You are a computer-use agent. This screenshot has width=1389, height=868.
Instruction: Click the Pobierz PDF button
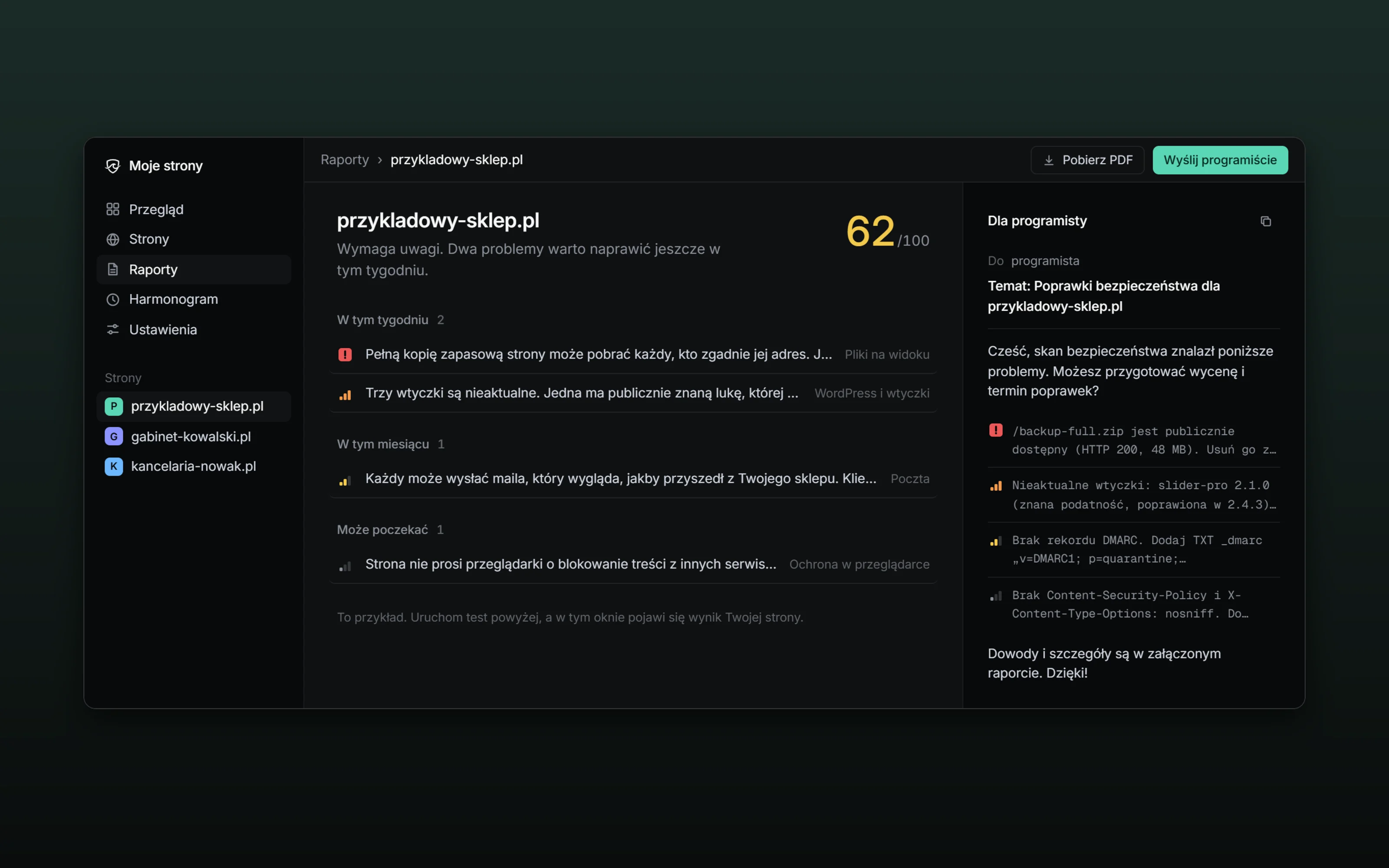click(x=1087, y=160)
